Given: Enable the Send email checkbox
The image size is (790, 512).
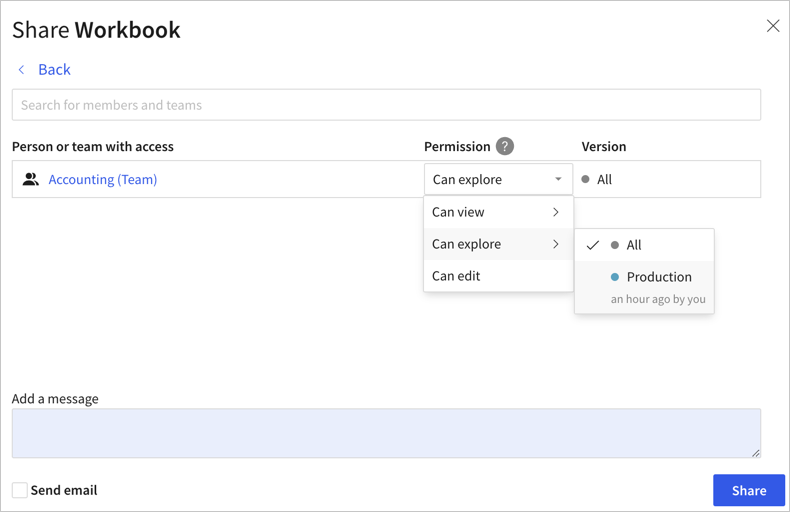Looking at the screenshot, I should pyautogui.click(x=20, y=490).
